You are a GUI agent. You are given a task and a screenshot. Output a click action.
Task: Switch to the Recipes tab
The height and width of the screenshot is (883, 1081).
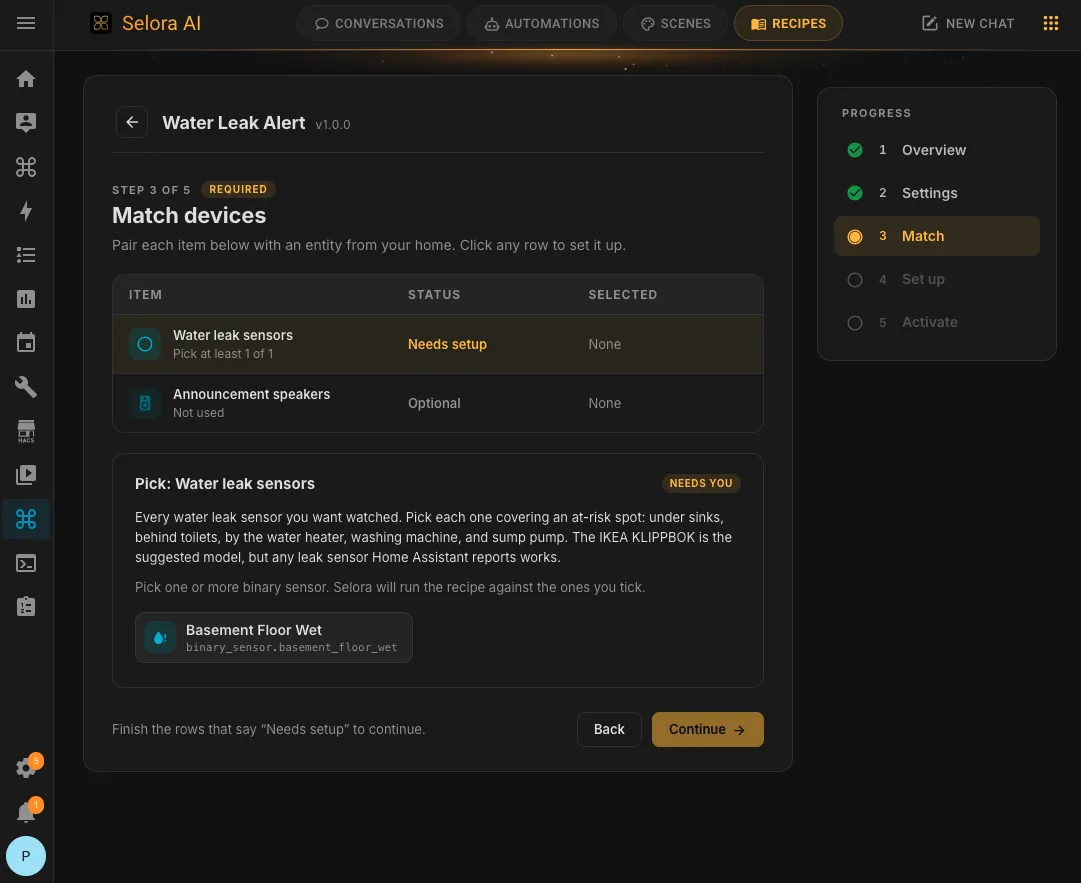click(x=788, y=23)
